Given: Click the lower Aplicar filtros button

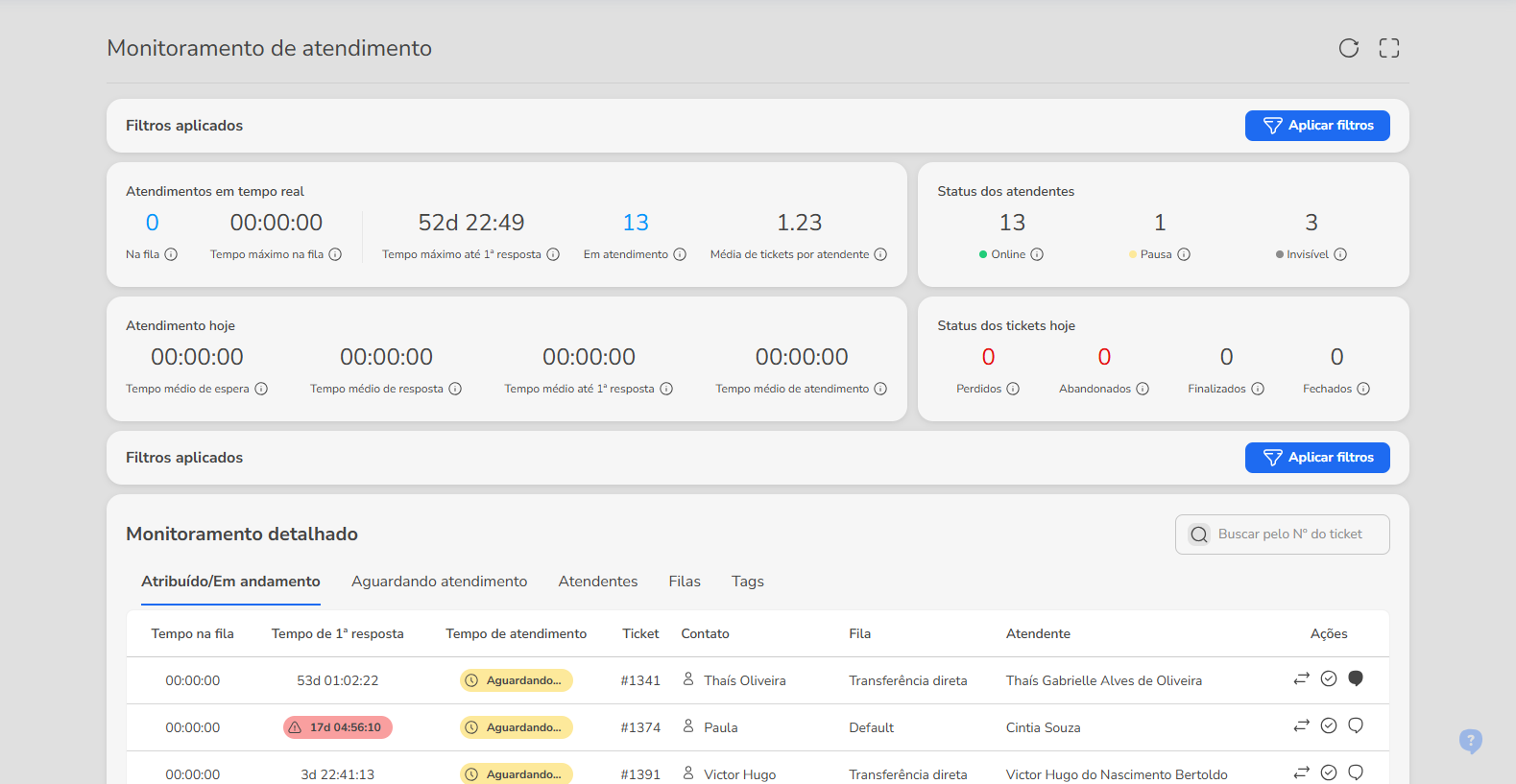Looking at the screenshot, I should (x=1317, y=458).
